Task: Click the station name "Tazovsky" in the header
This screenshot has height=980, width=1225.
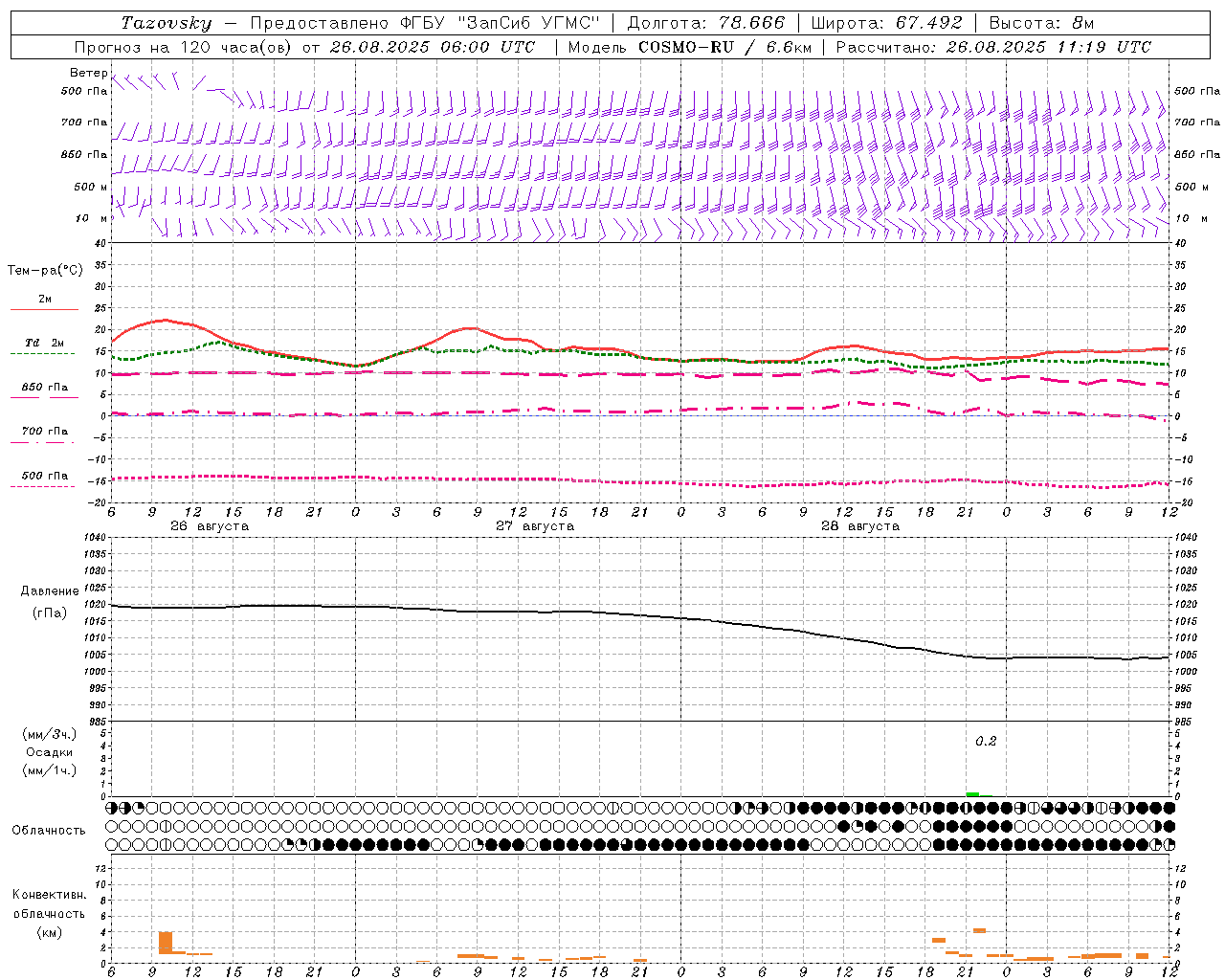Action: [167, 23]
